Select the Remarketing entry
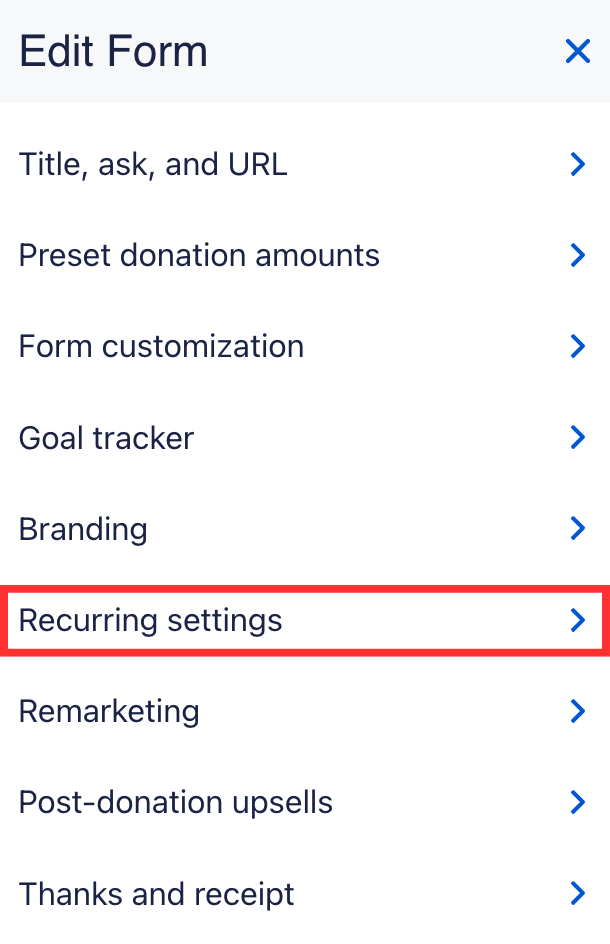This screenshot has width=610, height=944. pyautogui.click(x=109, y=711)
